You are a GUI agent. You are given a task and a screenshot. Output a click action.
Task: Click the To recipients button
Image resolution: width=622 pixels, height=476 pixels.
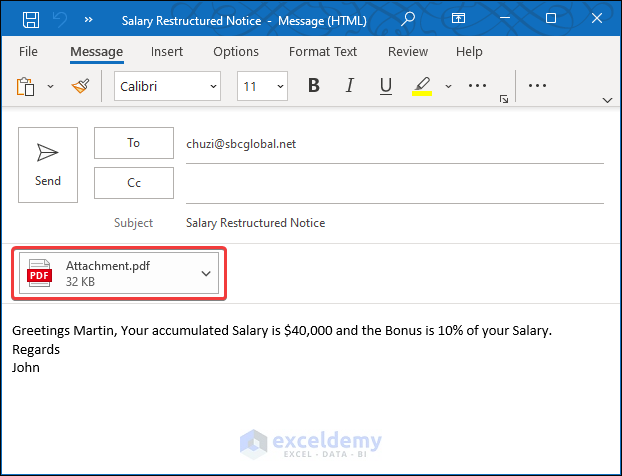tap(134, 143)
